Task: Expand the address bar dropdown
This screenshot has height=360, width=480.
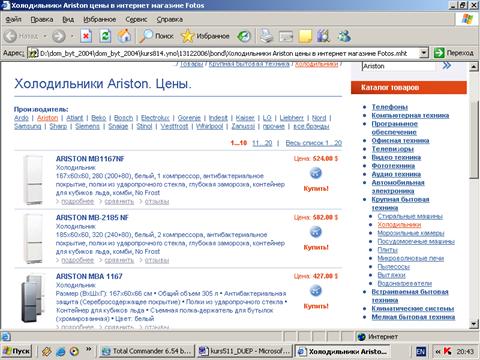Action: tap(423, 53)
